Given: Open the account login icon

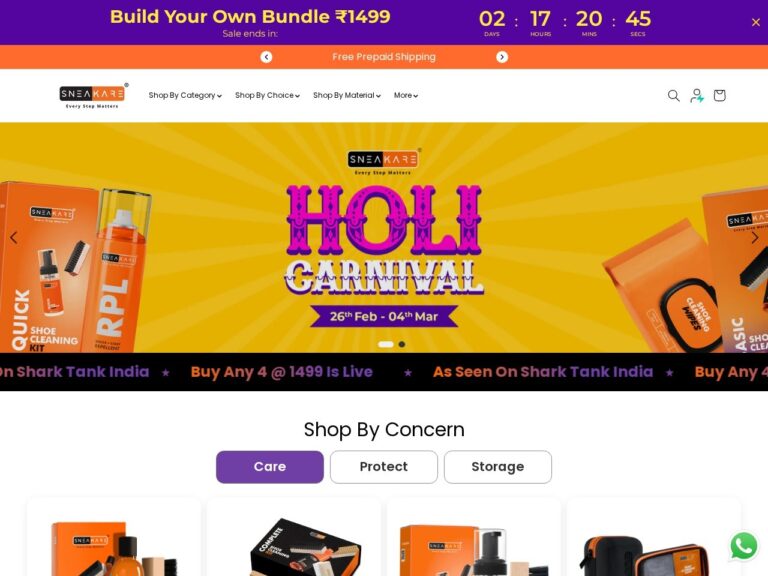Looking at the screenshot, I should (x=696, y=96).
